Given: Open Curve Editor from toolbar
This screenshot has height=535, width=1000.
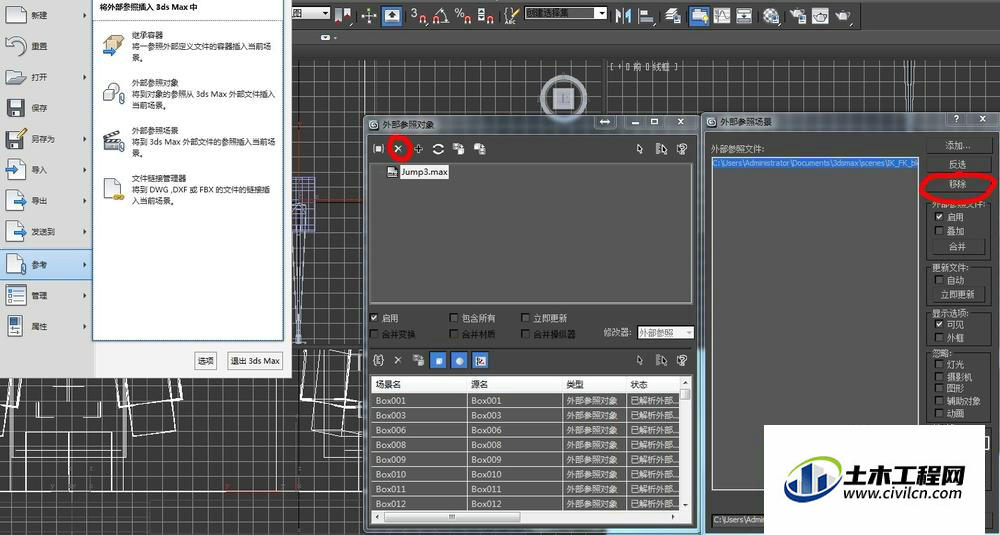Looking at the screenshot, I should tap(722, 16).
